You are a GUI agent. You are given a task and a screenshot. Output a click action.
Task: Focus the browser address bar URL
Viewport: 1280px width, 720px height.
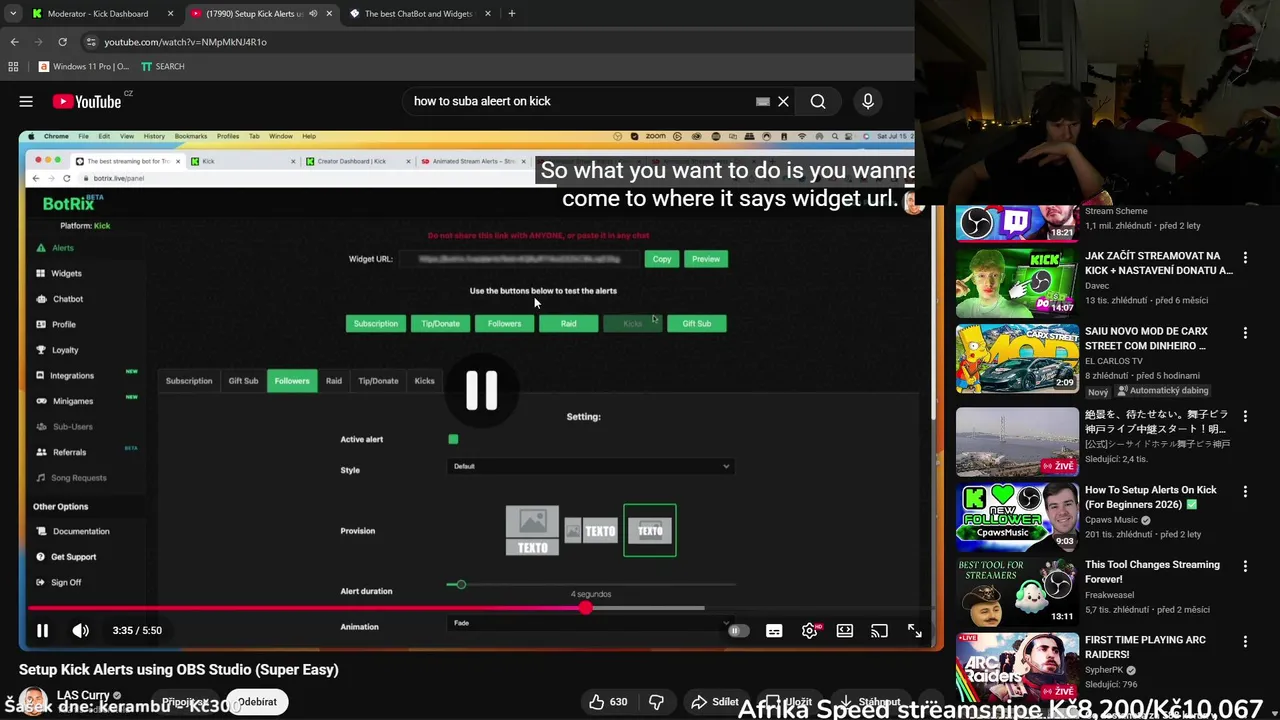(185, 42)
